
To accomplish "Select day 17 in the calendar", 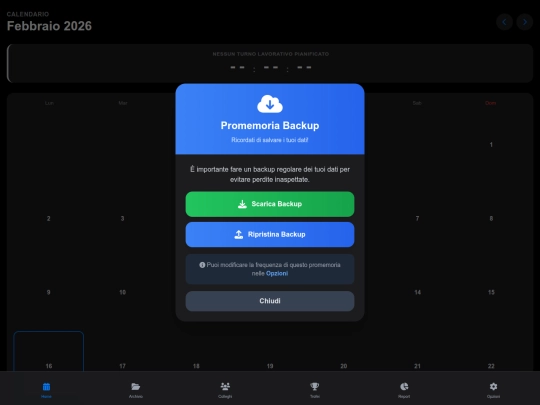I will click(122, 366).
